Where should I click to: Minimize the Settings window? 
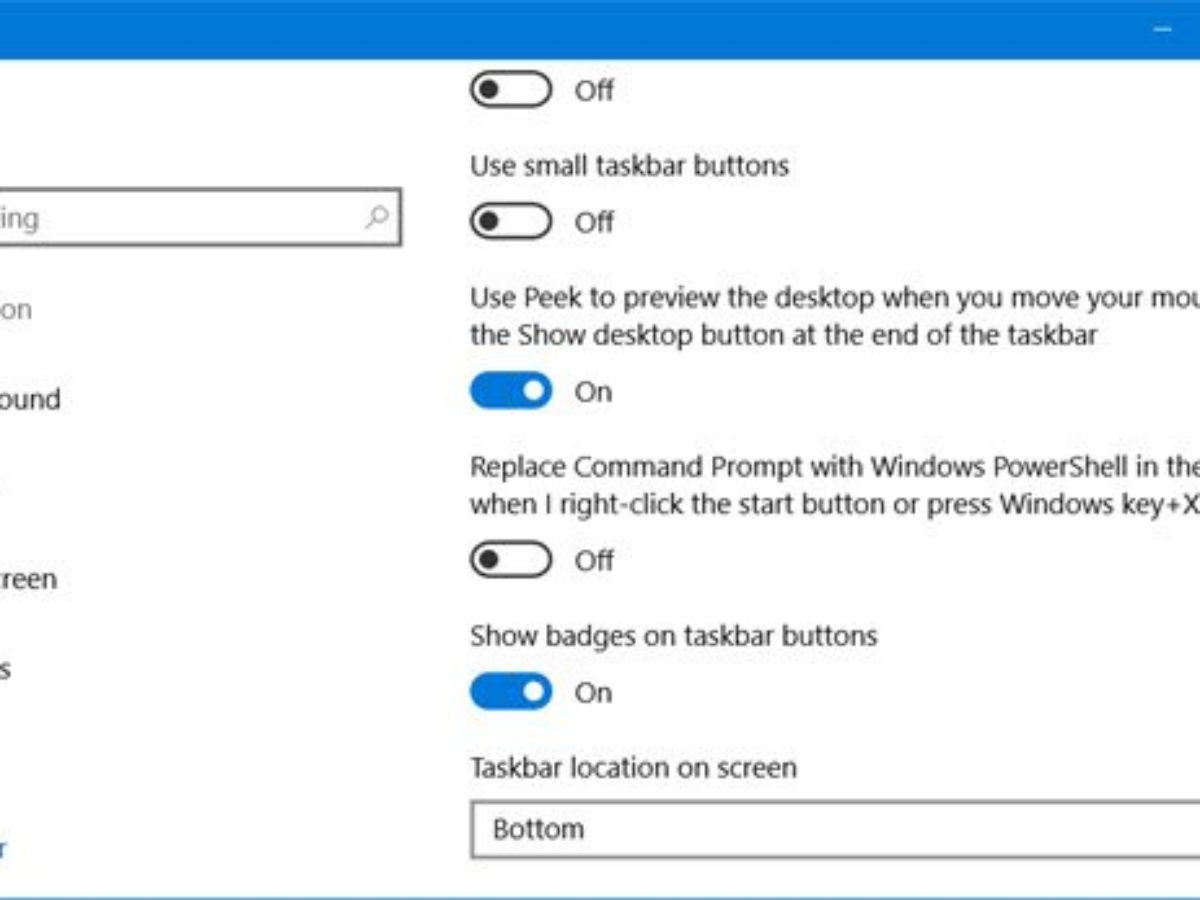(x=1163, y=30)
